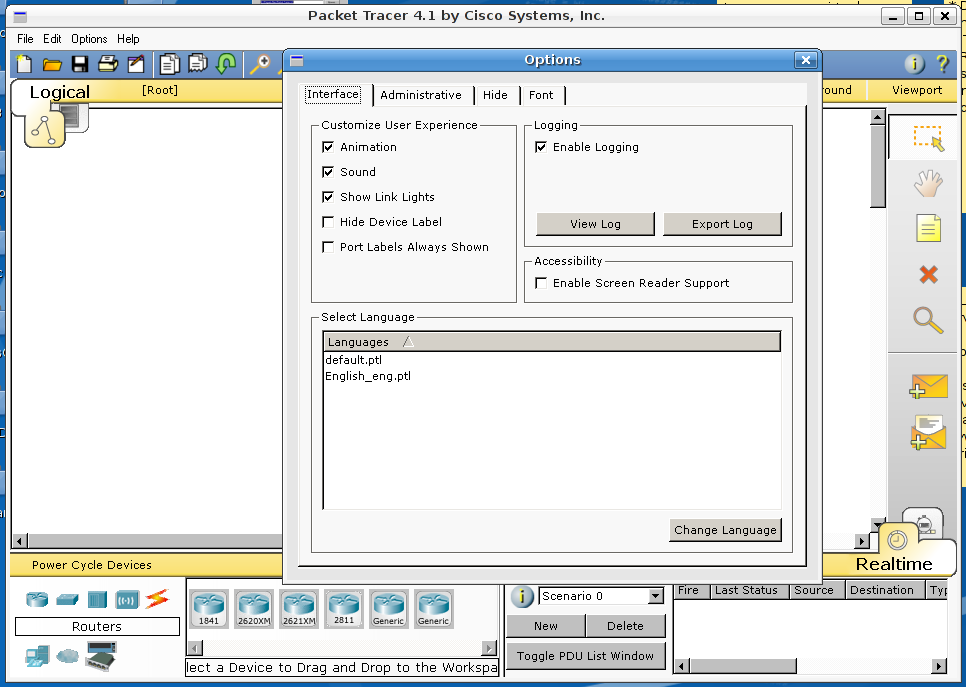Pick the 1841 router device
Viewport: 966px width, 687px height.
209,609
